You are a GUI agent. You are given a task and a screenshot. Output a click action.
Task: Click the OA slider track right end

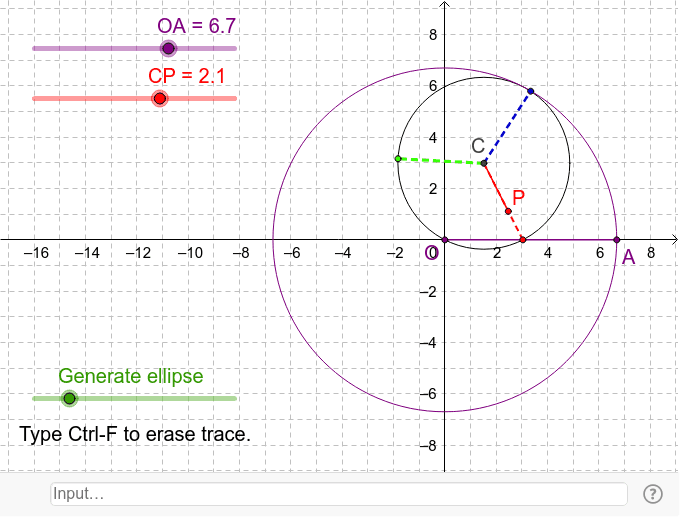click(235, 48)
